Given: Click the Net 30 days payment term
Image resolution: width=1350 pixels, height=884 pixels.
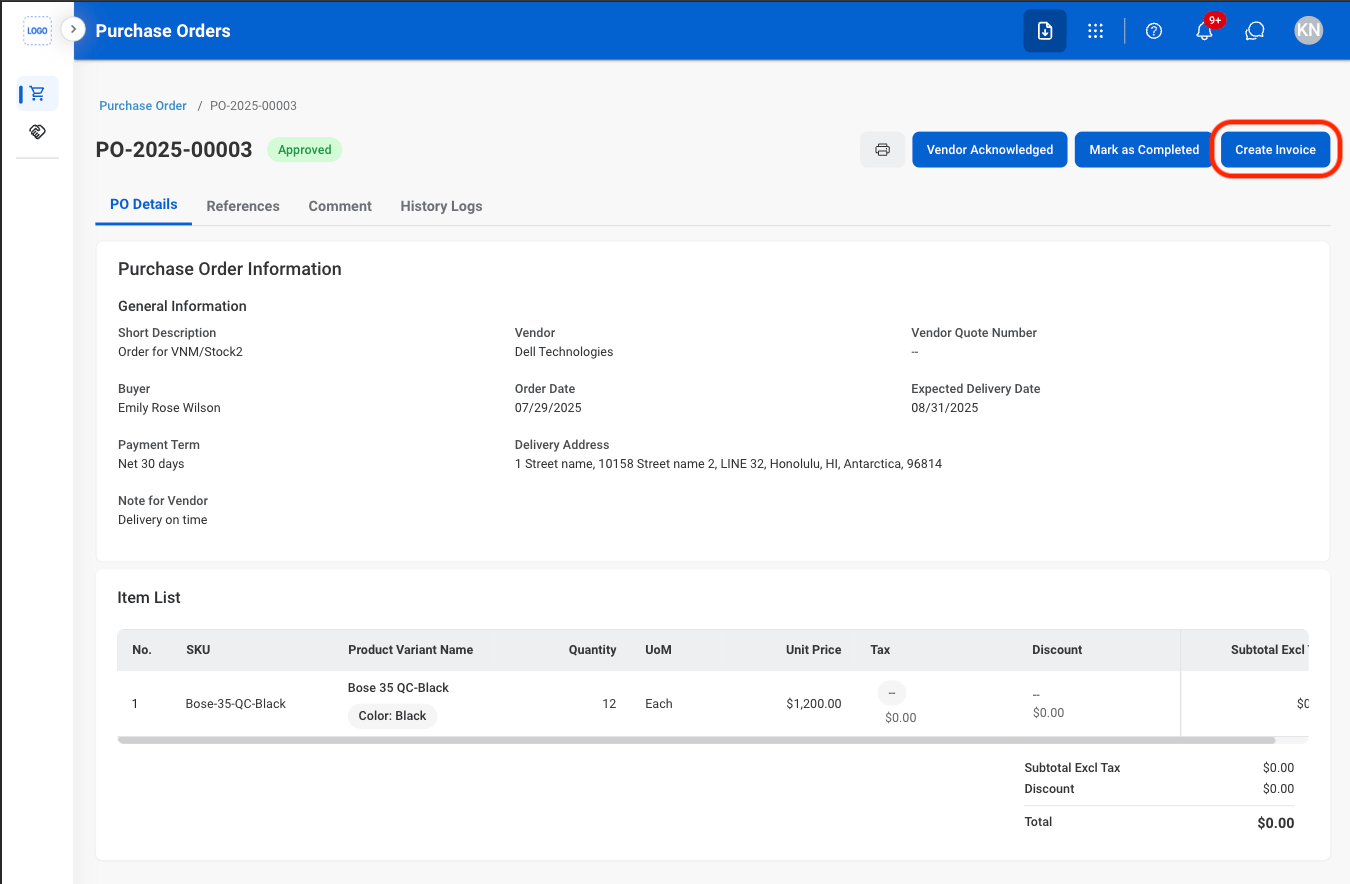Looking at the screenshot, I should pos(151,464).
